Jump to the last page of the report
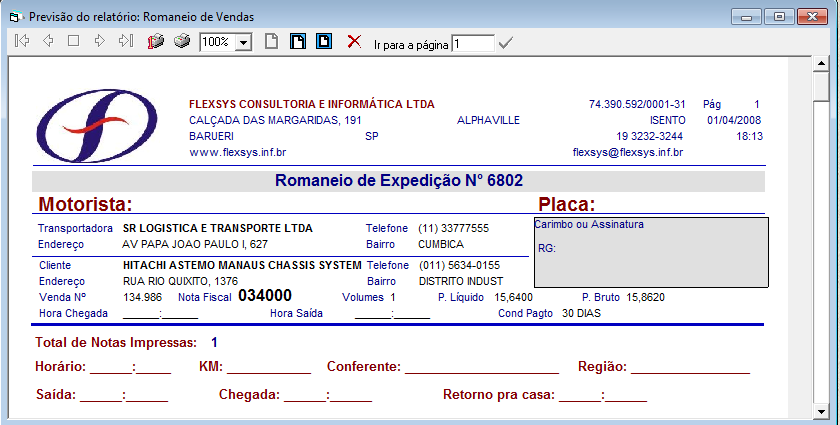Screen dimensions: 840x425 pyautogui.click(x=126, y=41)
